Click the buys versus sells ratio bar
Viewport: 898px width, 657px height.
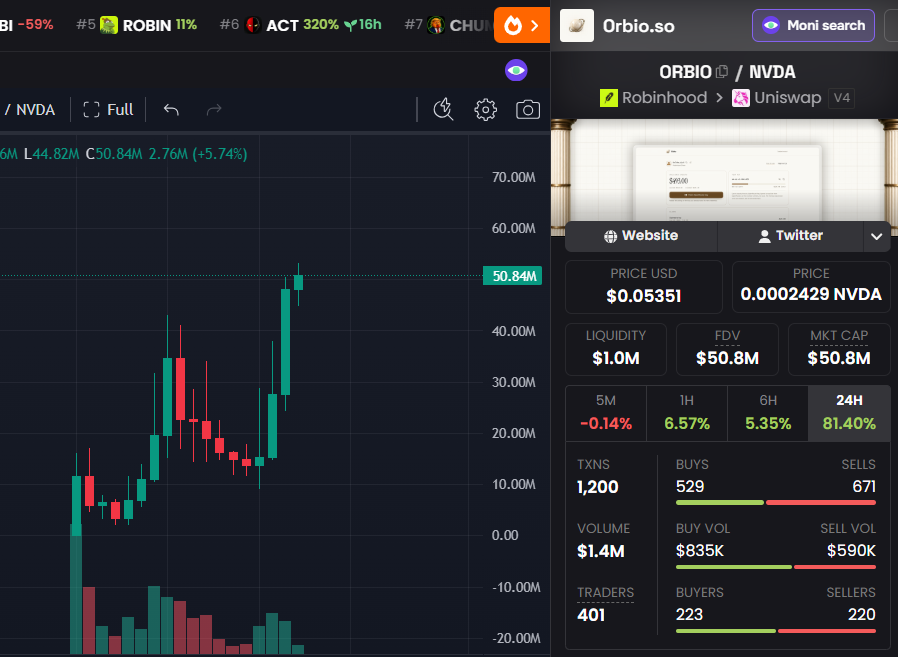(x=775, y=502)
